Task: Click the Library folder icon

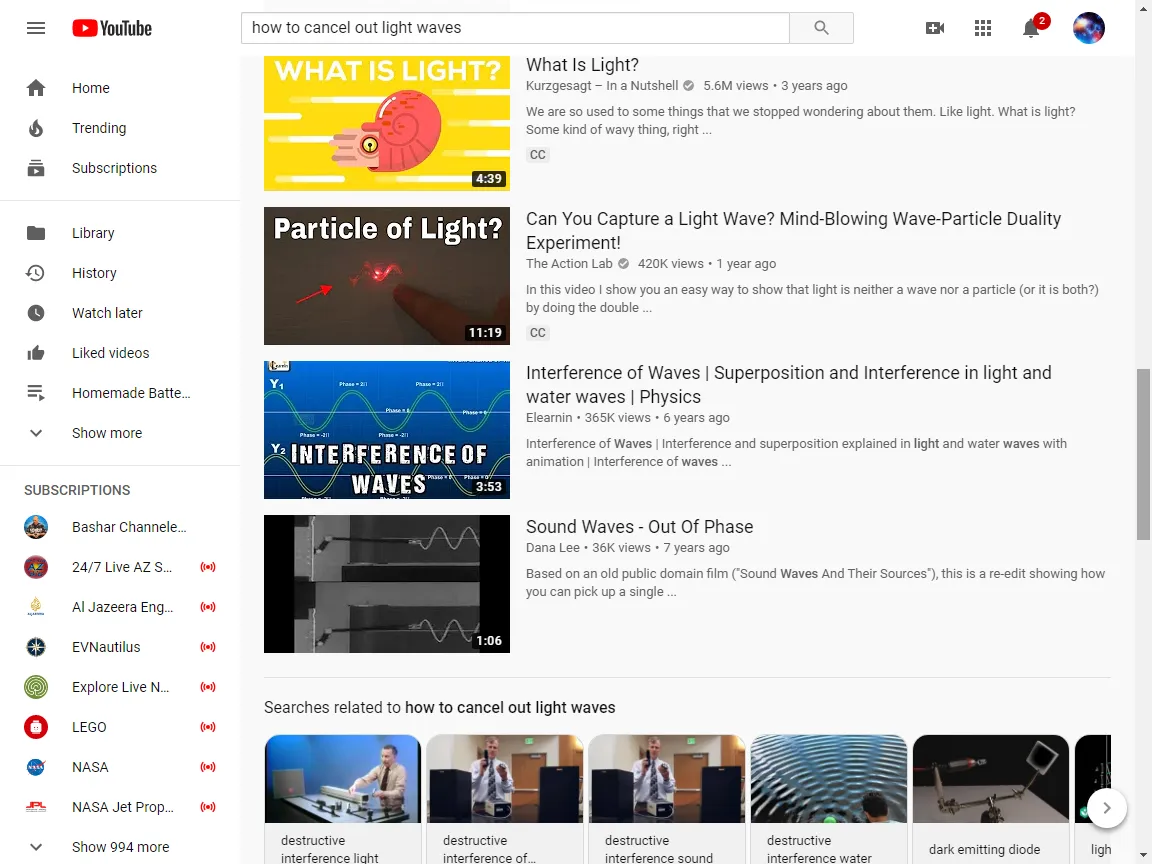Action: pyautogui.click(x=36, y=233)
